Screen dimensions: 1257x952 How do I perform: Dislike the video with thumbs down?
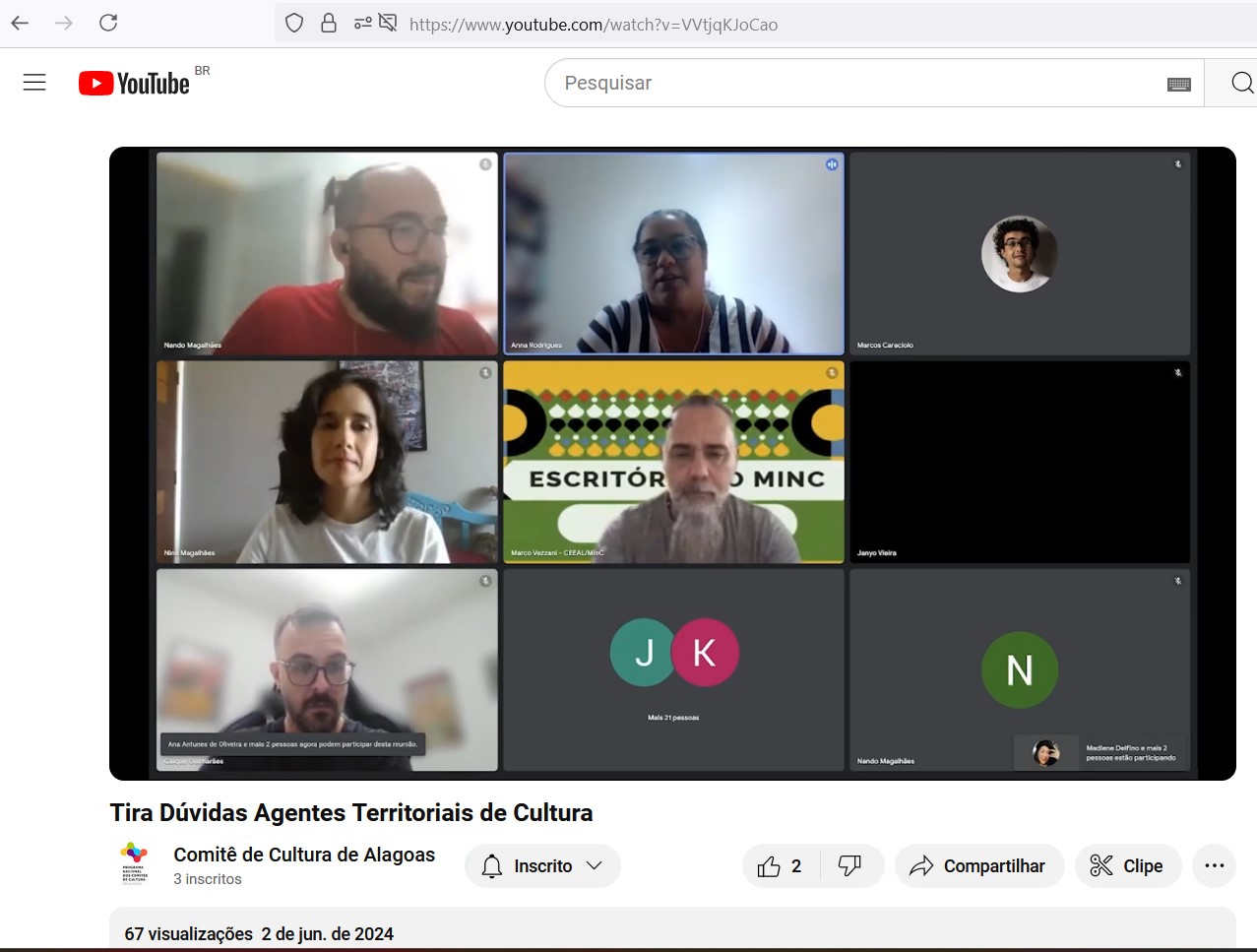click(x=849, y=866)
